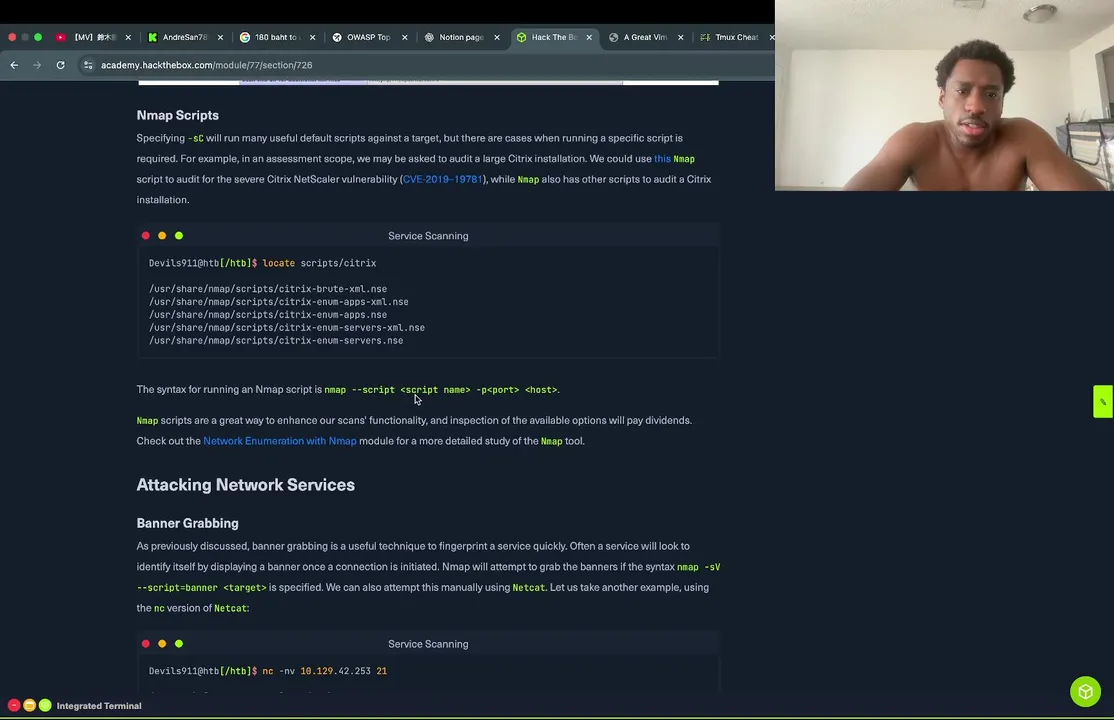Click the Attacking Network Services heading
The height and width of the screenshot is (720, 1114).
coord(246,485)
